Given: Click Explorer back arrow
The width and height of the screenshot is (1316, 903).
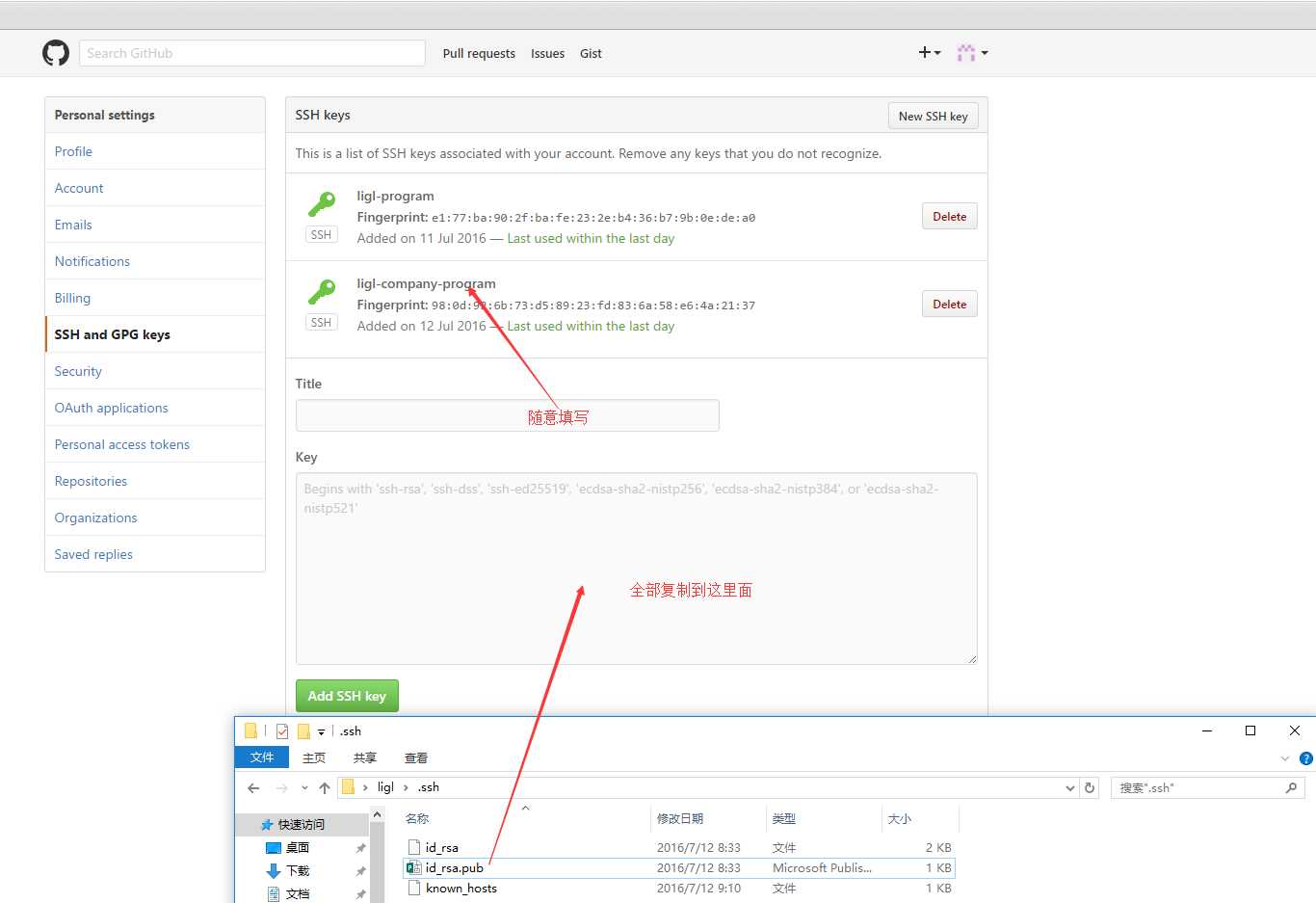Looking at the screenshot, I should (x=253, y=788).
